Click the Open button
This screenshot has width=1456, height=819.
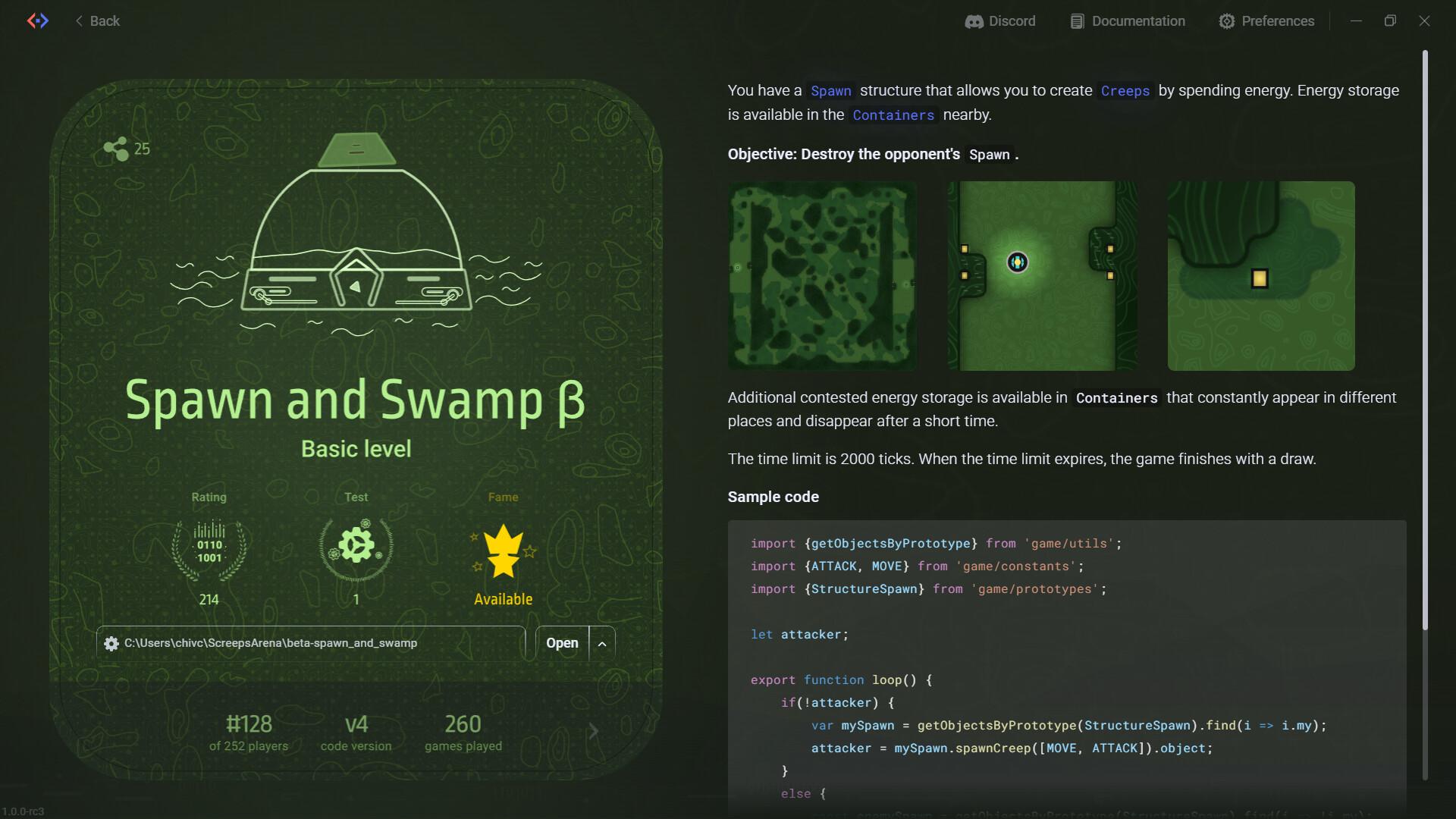click(x=561, y=642)
